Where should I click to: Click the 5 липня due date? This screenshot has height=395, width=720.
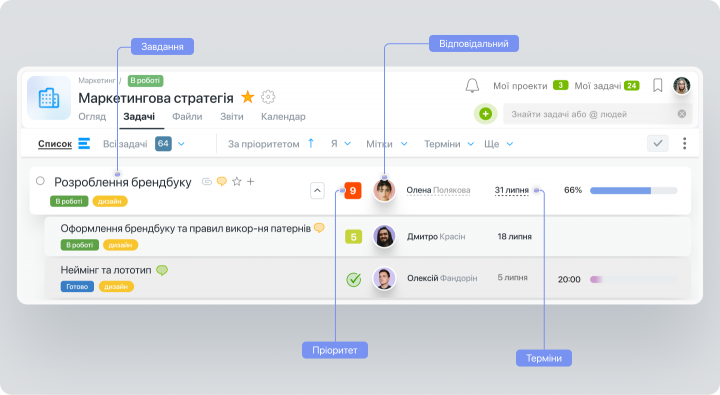(512, 277)
